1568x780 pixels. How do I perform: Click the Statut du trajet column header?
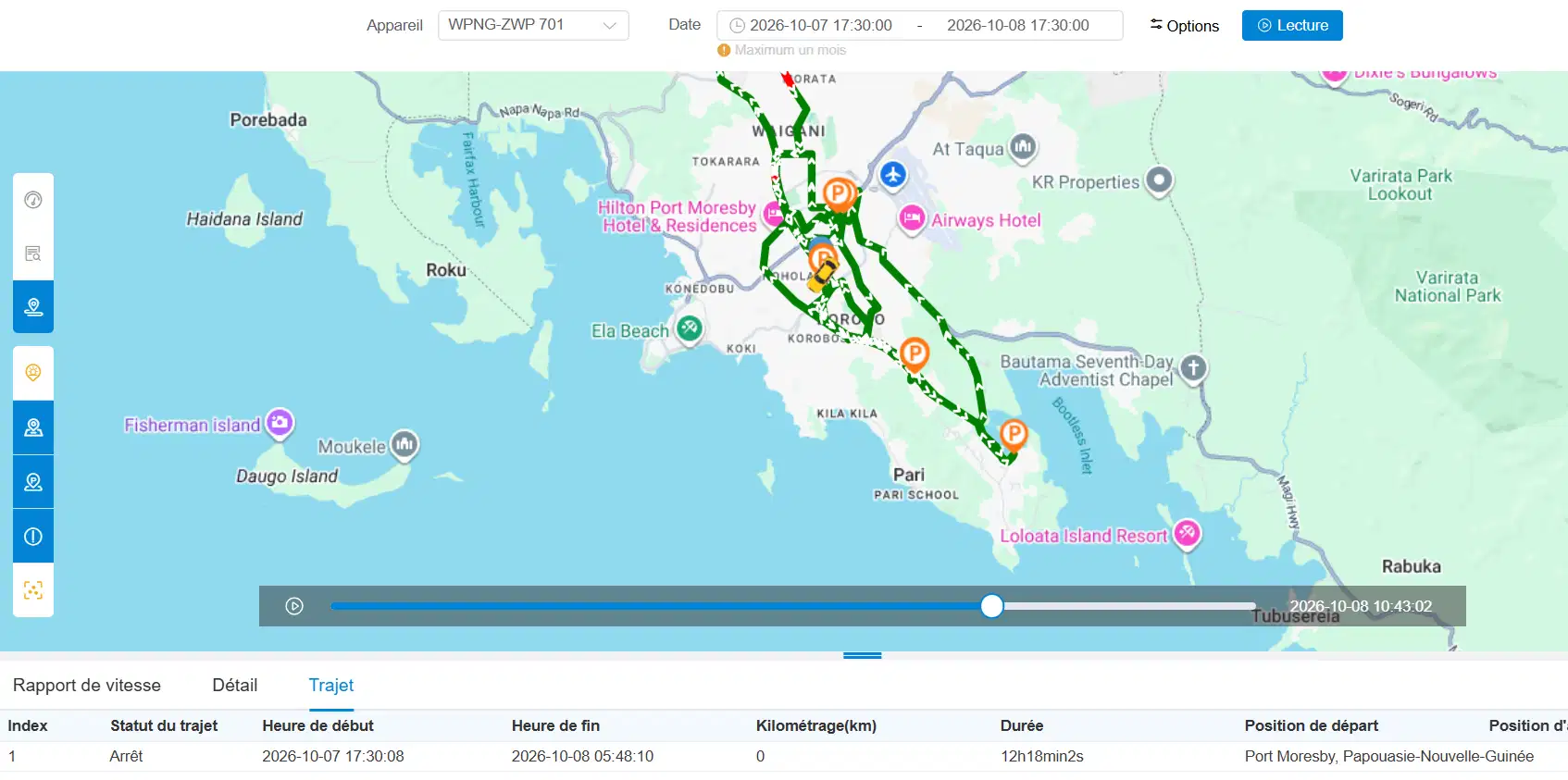[164, 725]
